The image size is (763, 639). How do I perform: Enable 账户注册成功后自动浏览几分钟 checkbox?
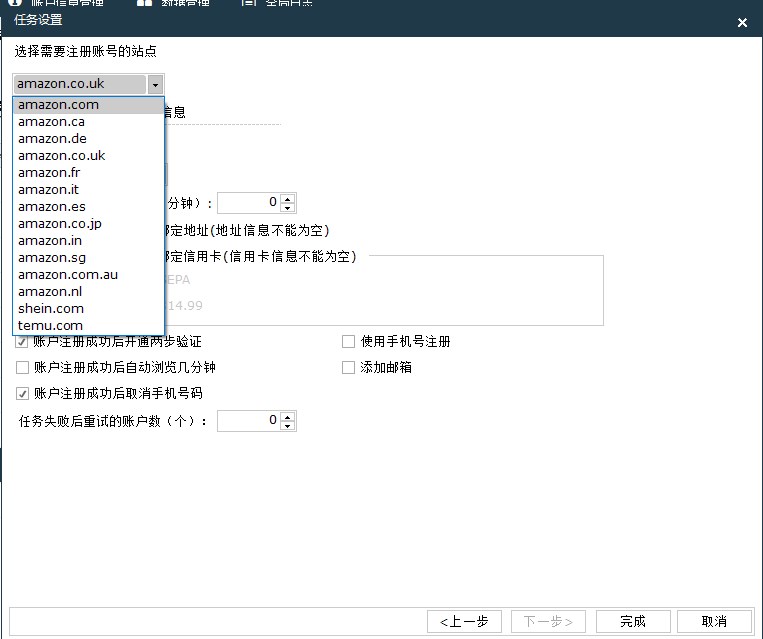coord(22,367)
